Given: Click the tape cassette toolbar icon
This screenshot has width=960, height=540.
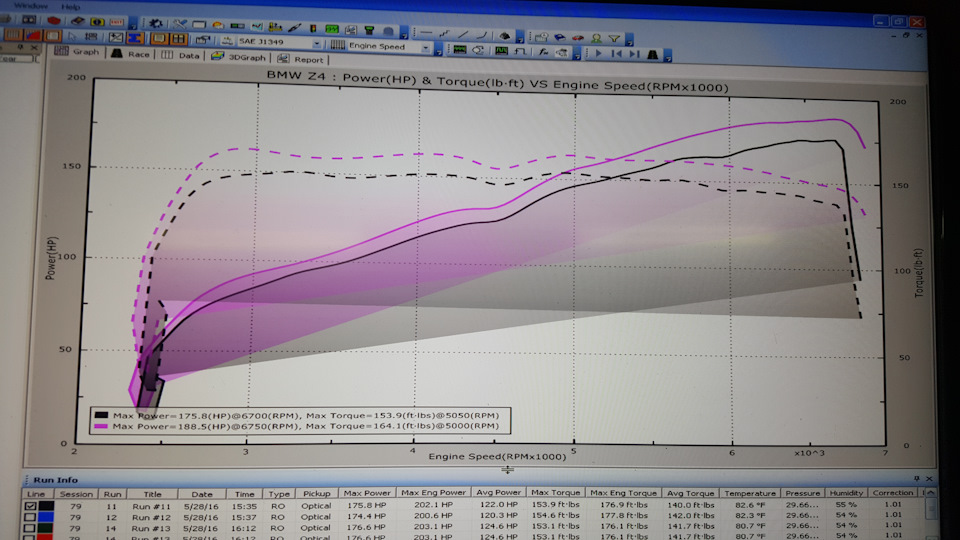Looking at the screenshot, I should point(29,20).
